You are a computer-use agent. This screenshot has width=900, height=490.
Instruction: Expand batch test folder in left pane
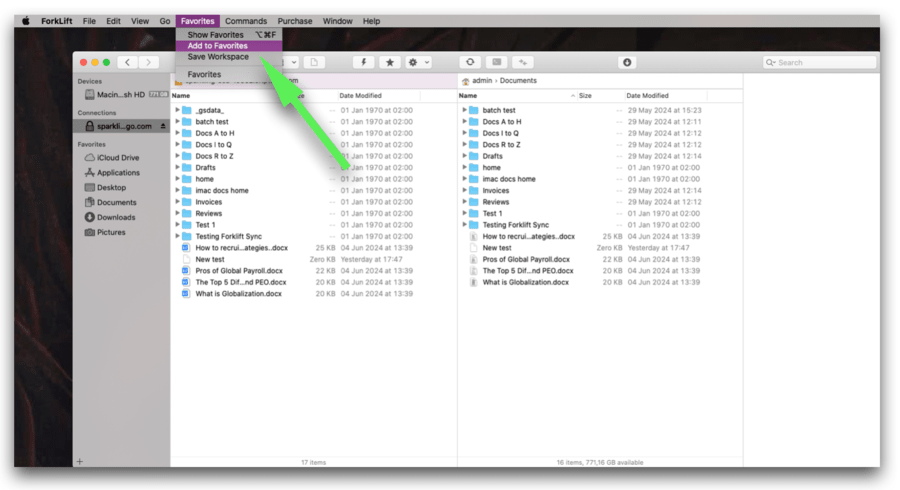point(177,121)
